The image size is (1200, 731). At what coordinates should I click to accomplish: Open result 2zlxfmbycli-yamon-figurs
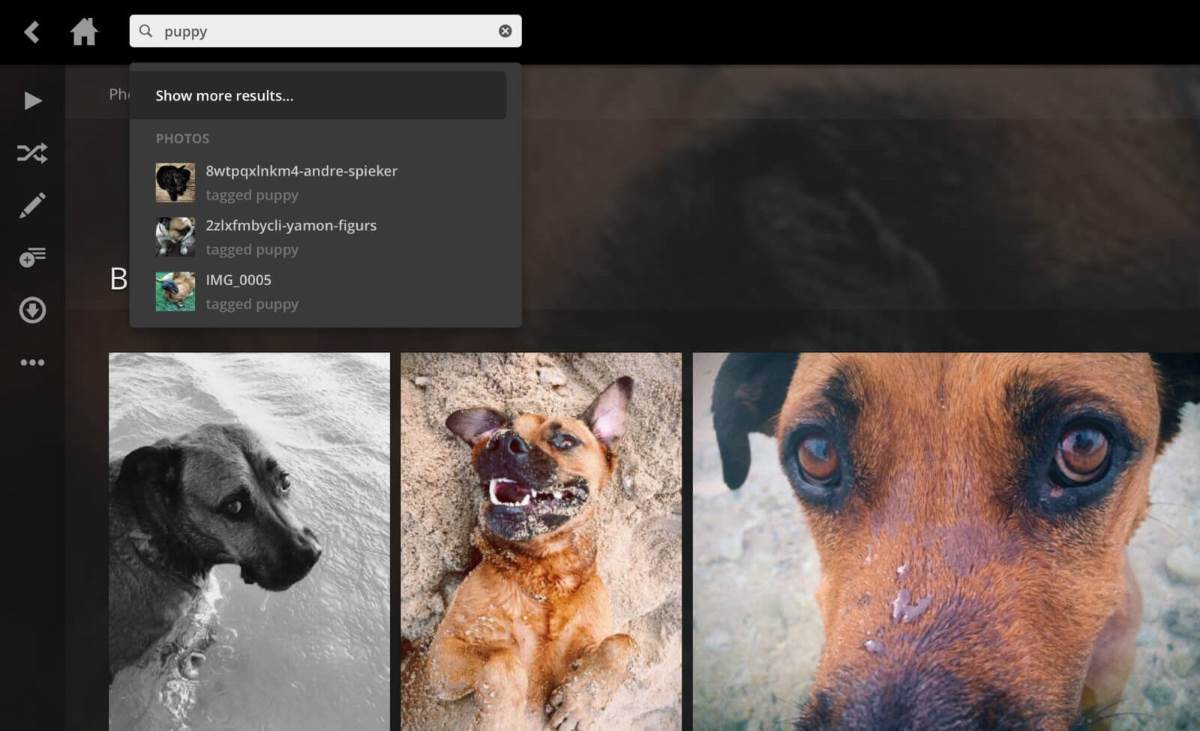[291, 226]
